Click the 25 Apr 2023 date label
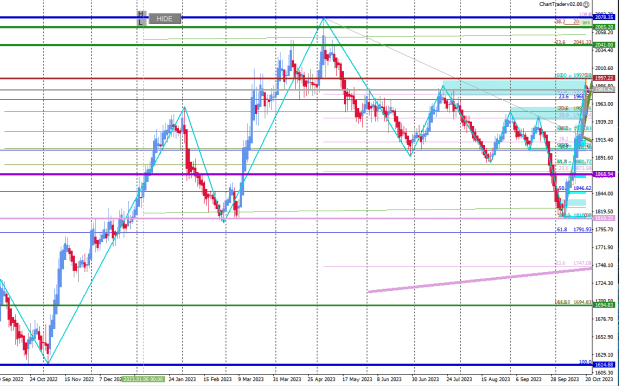This screenshot has width=625, height=386. tap(321, 379)
